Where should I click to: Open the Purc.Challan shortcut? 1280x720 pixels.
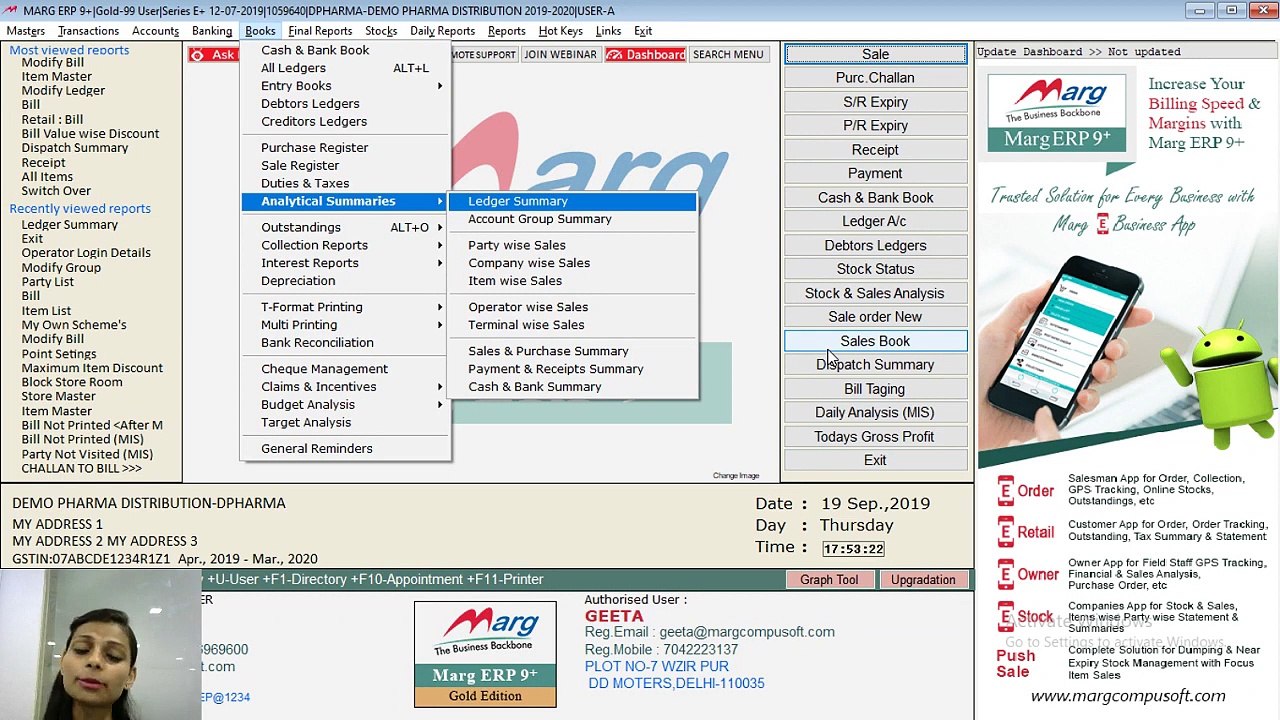click(875, 78)
